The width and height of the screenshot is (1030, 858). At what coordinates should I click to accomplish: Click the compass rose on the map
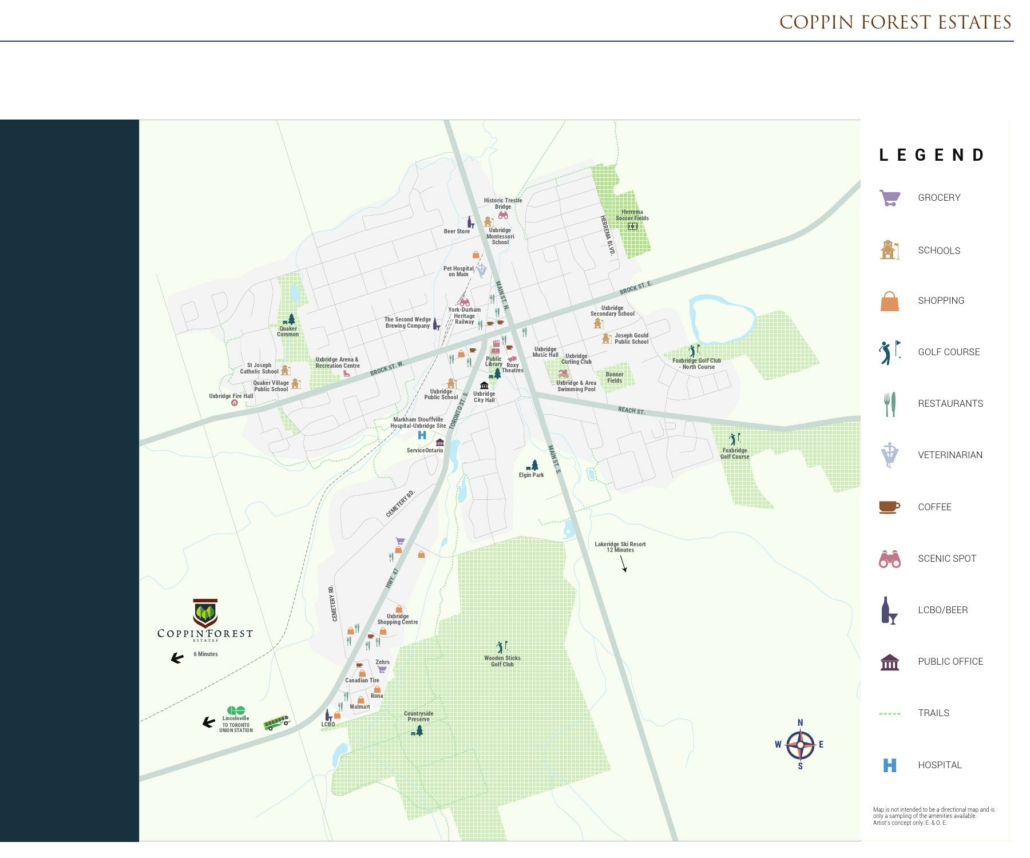(x=800, y=744)
